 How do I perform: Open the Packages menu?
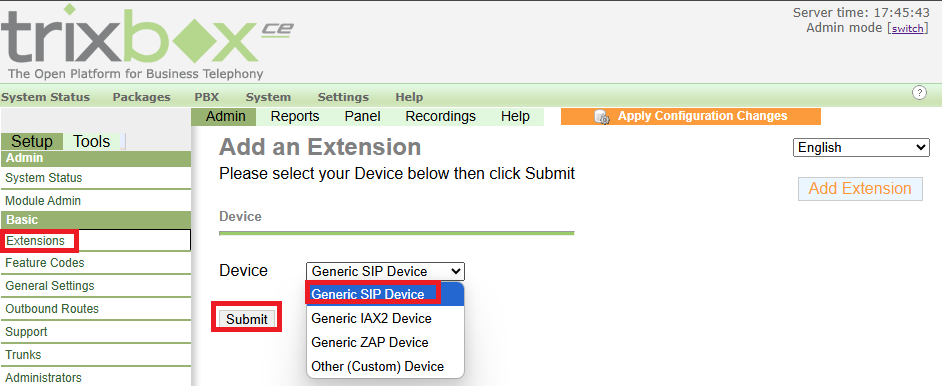click(142, 97)
